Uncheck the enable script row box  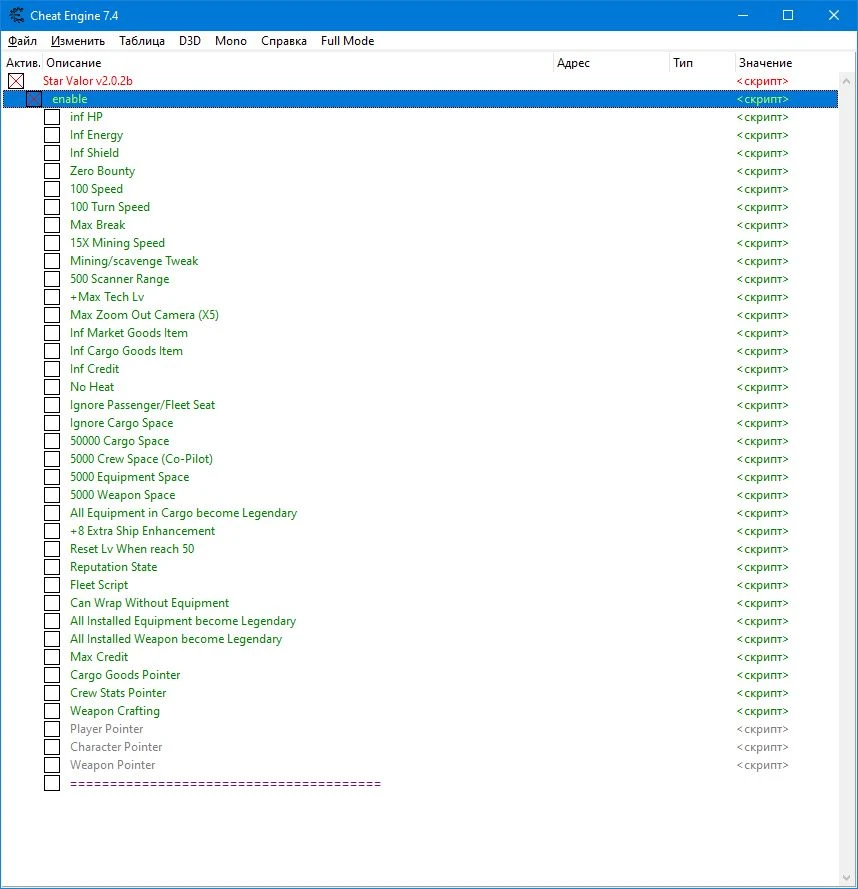[34, 99]
